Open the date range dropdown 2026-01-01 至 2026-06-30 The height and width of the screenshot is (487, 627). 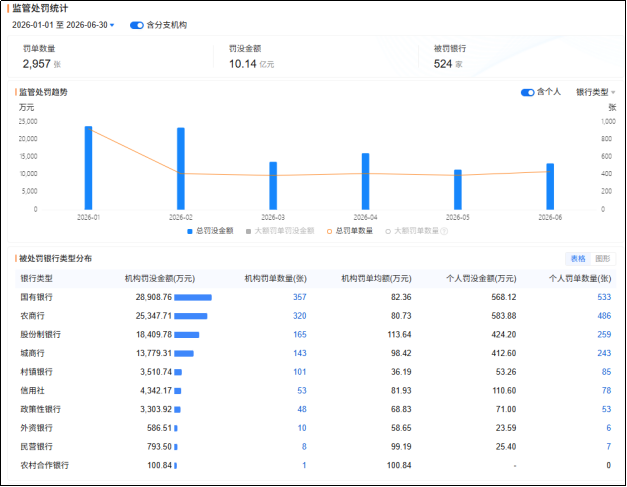[x=63, y=25]
